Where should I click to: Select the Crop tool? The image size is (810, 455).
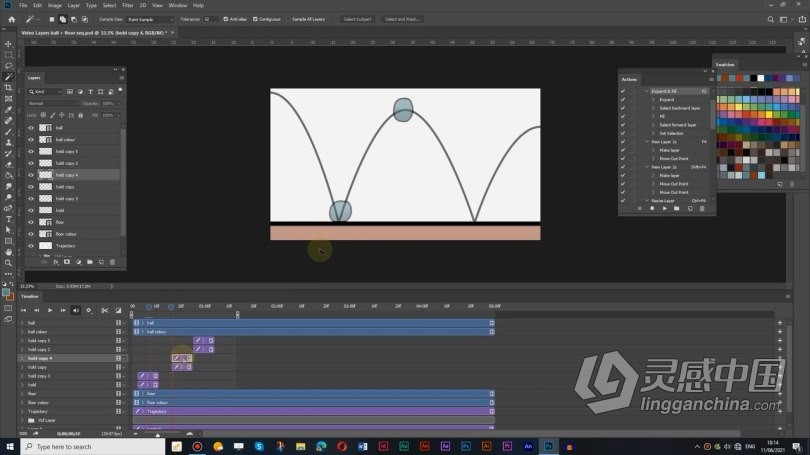tap(8, 88)
